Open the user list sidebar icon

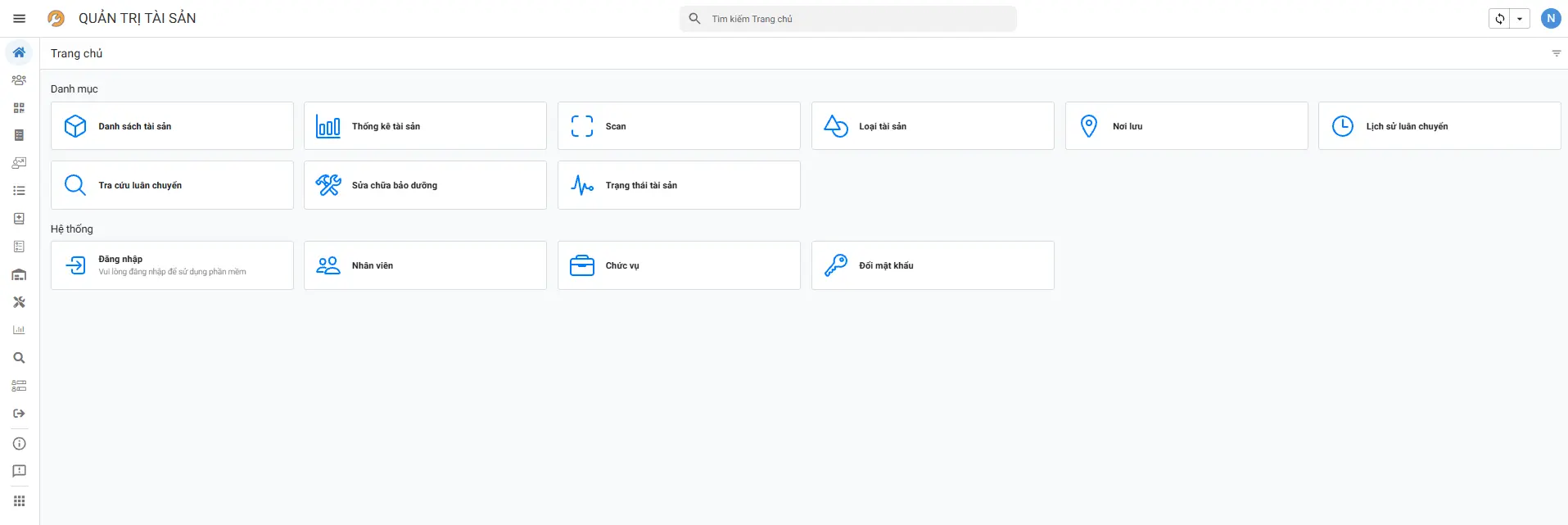19,386
